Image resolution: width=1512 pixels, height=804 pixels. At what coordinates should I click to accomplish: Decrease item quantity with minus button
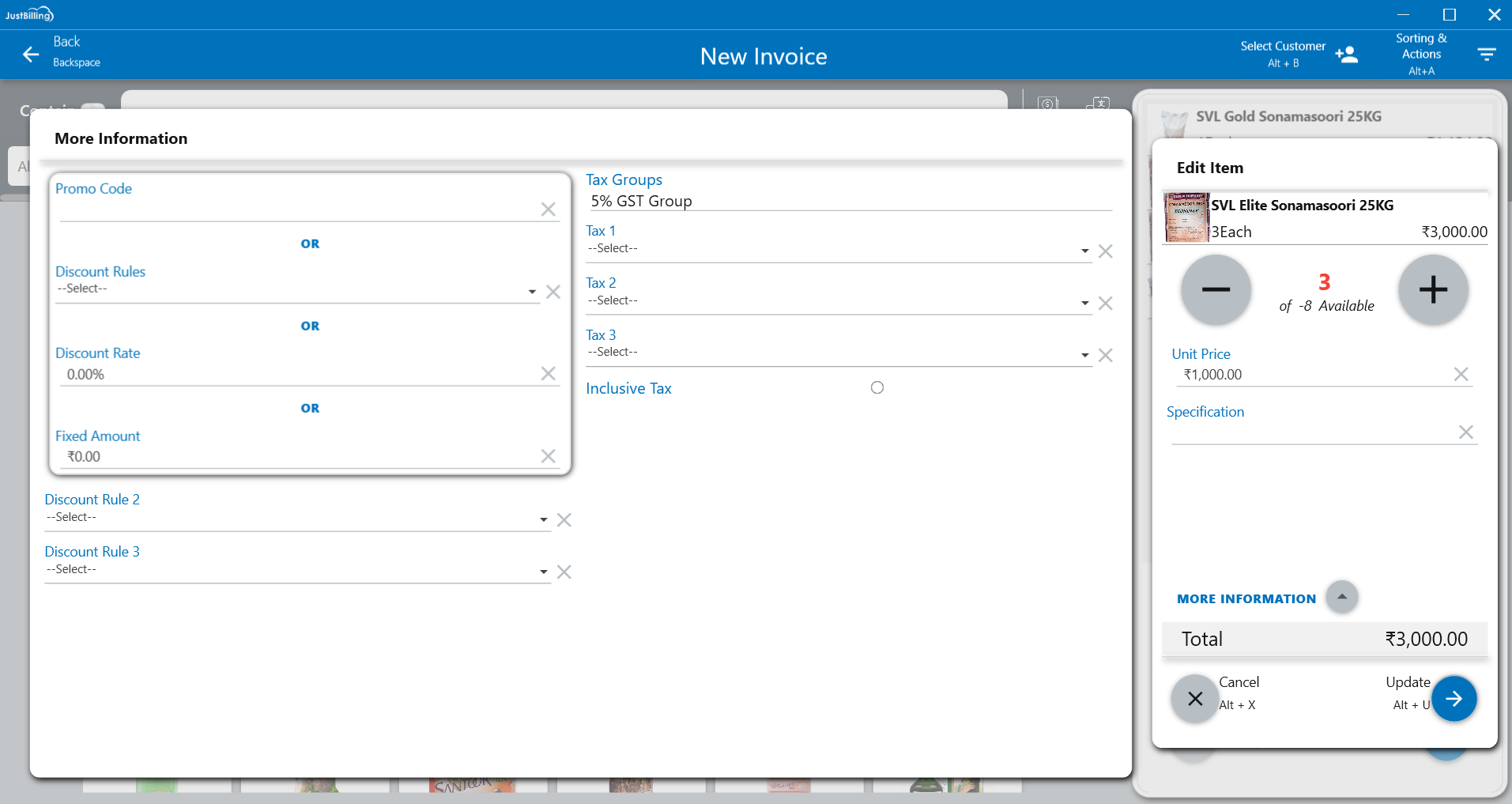pyautogui.click(x=1216, y=290)
